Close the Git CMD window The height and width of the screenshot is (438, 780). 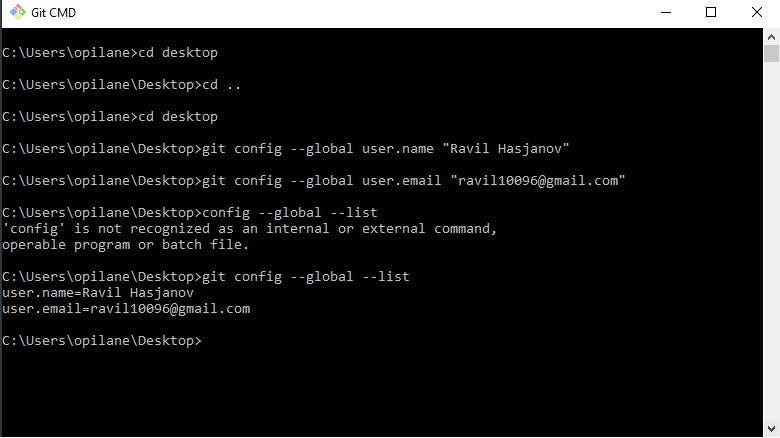click(757, 13)
